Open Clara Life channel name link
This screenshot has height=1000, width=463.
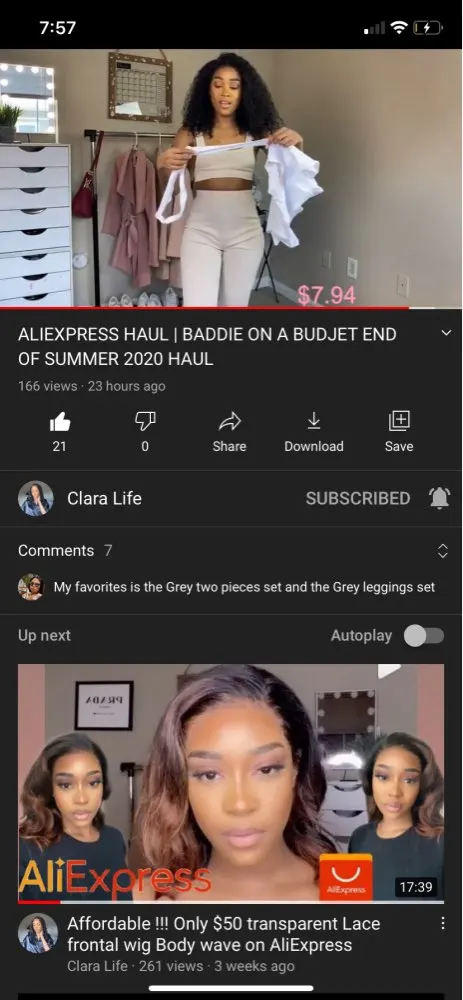(x=105, y=498)
